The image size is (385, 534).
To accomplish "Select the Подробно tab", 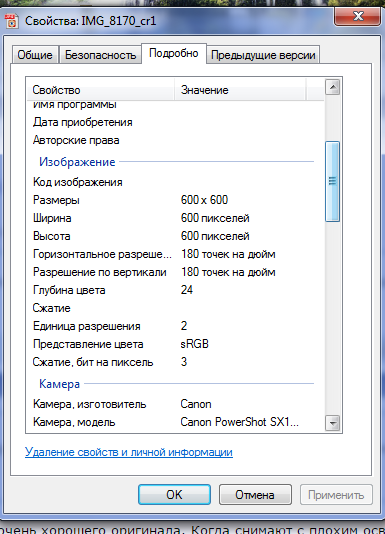I will 174,53.
